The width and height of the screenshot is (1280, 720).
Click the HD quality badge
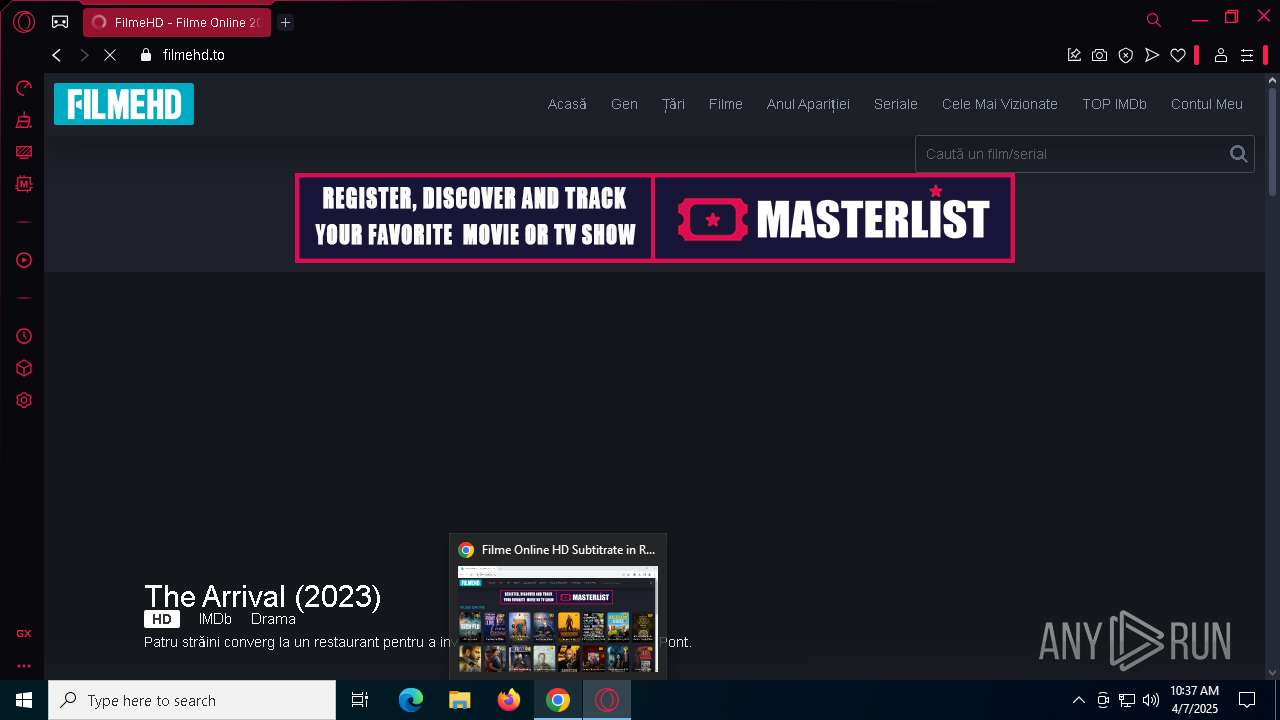pyautogui.click(x=162, y=619)
